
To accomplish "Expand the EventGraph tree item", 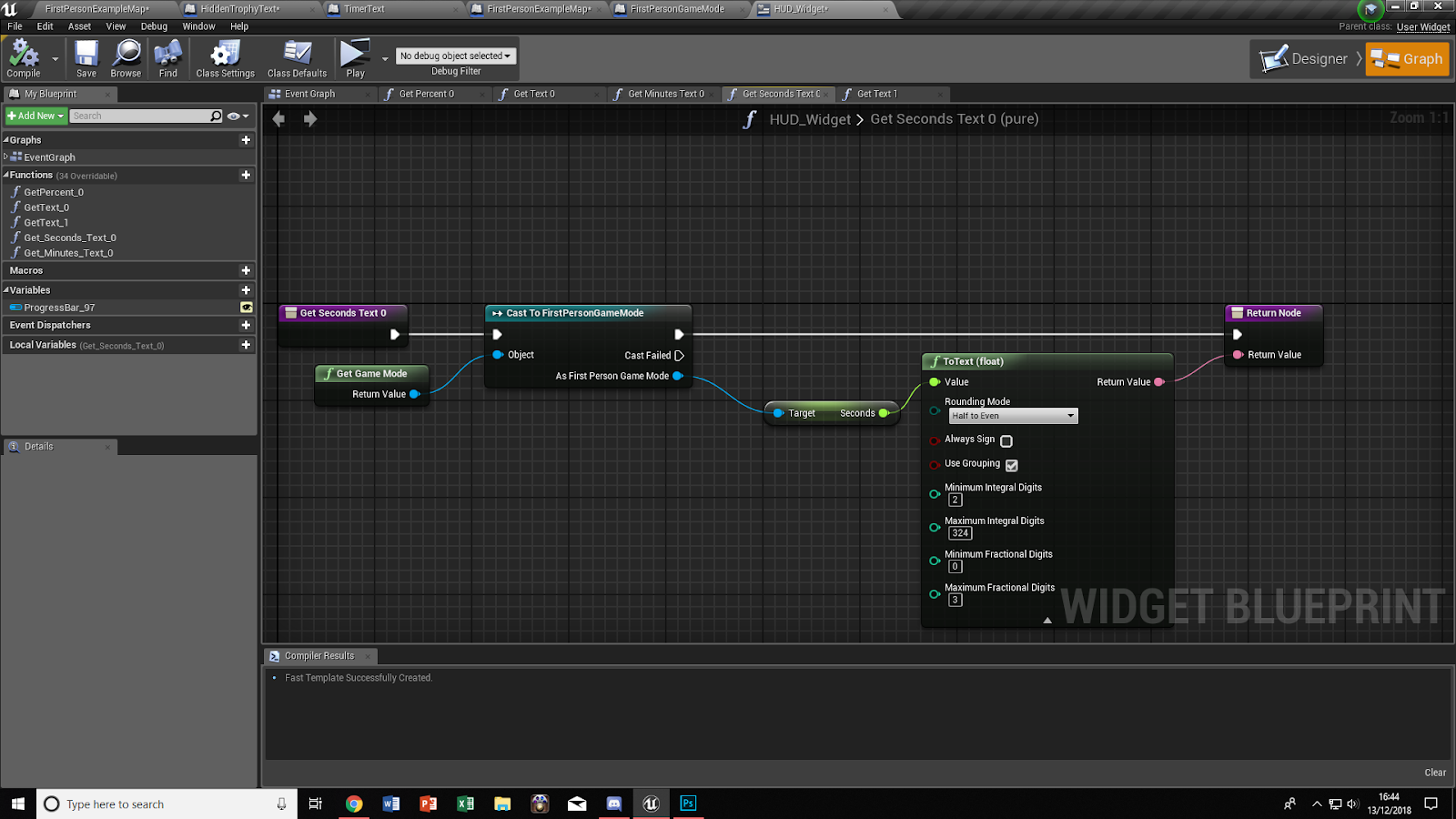I will pyautogui.click(x=5, y=157).
